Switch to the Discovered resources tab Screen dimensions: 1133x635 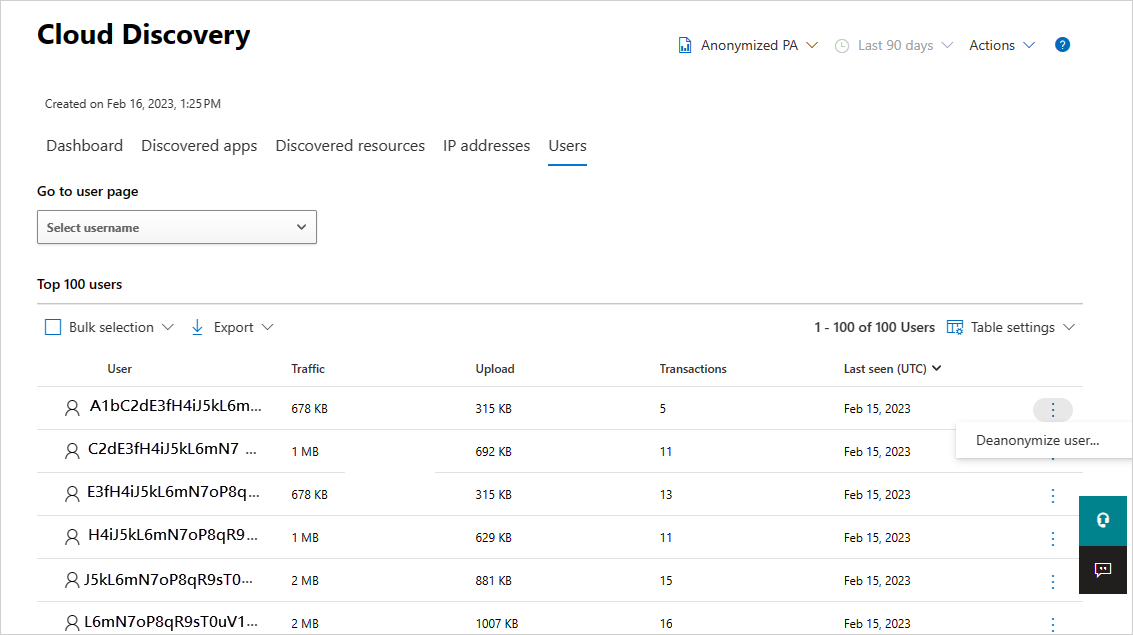pos(350,146)
